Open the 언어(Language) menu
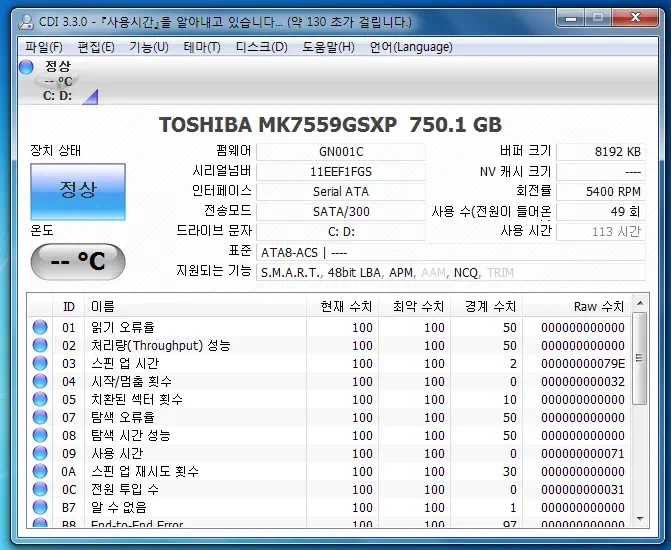Viewport: 671px width, 550px height. (411, 47)
